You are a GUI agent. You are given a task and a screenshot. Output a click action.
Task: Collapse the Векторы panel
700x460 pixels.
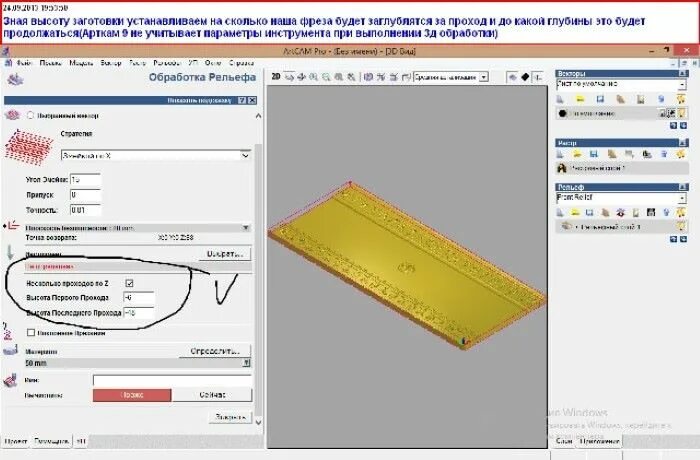(x=683, y=73)
